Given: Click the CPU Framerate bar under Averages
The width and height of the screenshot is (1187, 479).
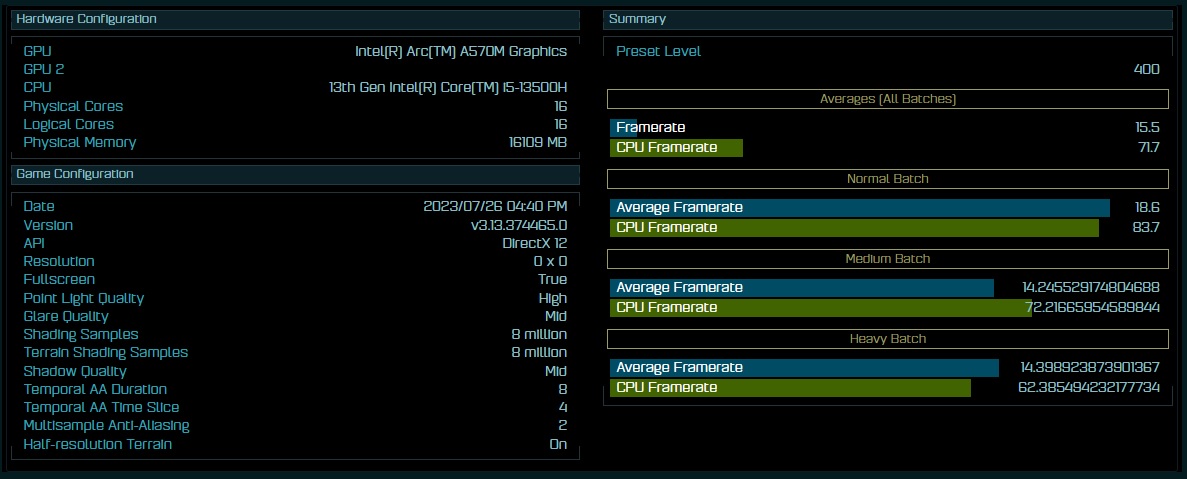Looking at the screenshot, I should click(676, 148).
